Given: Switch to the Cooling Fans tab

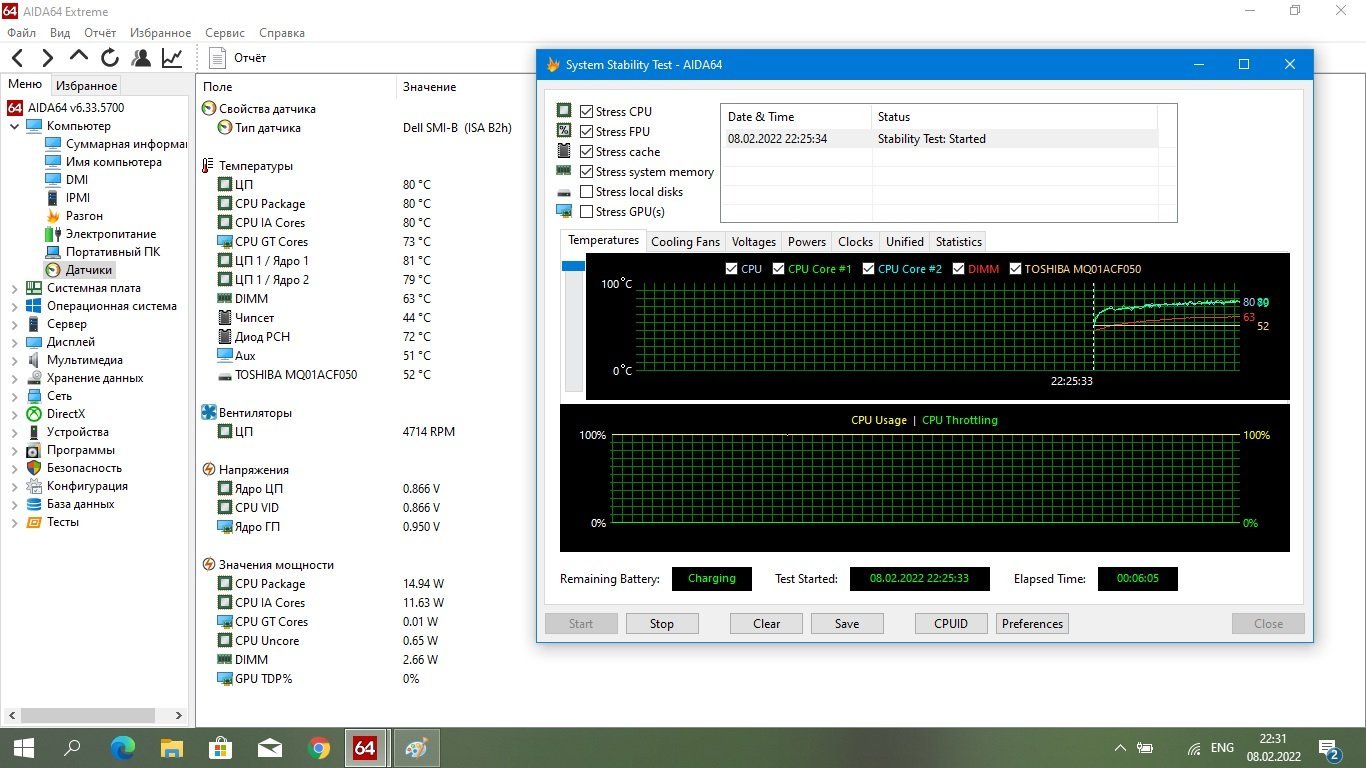Looking at the screenshot, I should pos(685,242).
